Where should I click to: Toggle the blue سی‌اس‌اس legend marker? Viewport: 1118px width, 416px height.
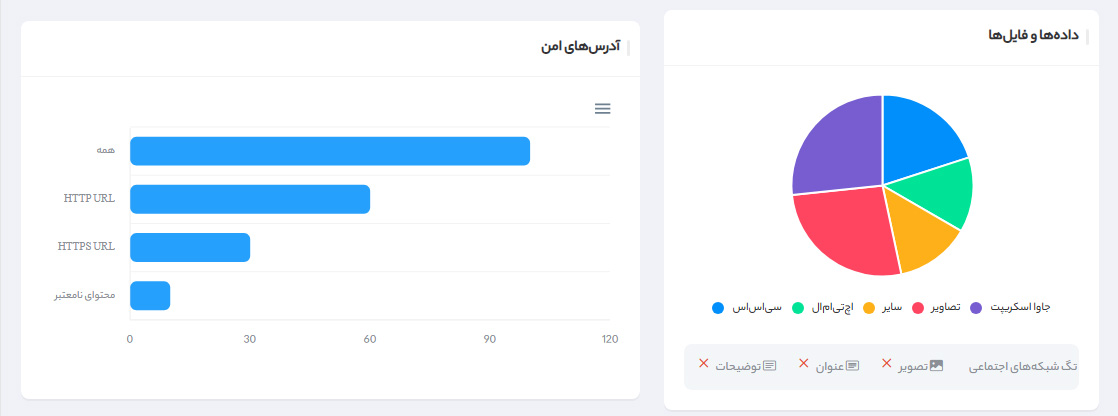718,308
